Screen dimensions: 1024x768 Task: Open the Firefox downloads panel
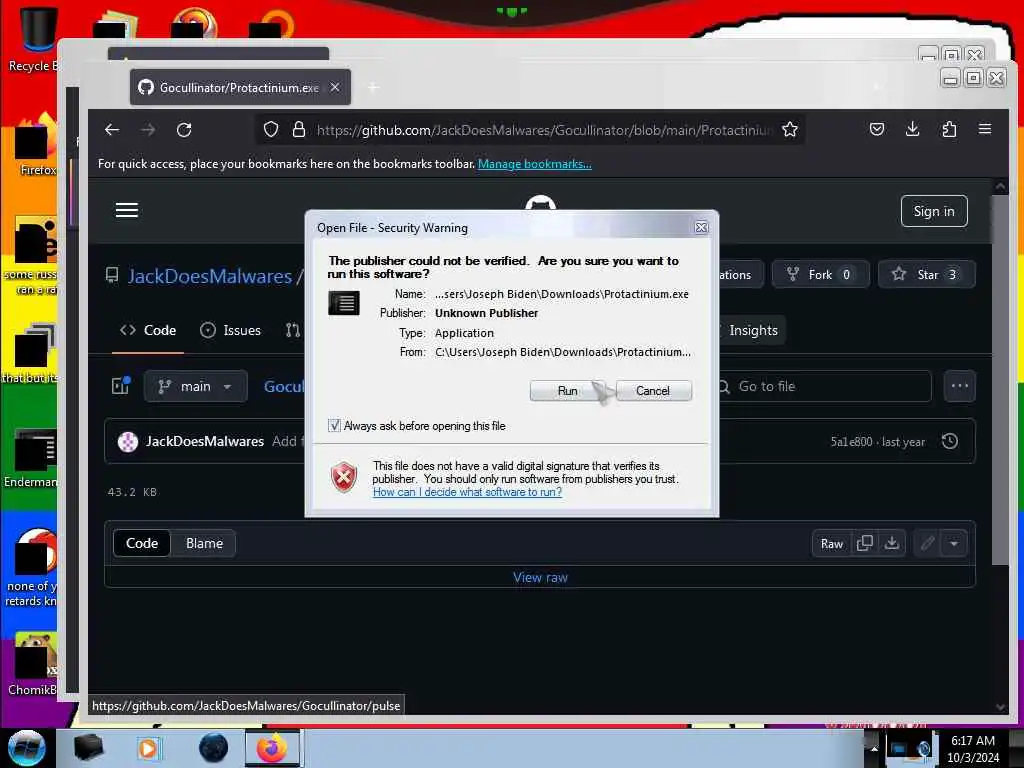(913, 129)
